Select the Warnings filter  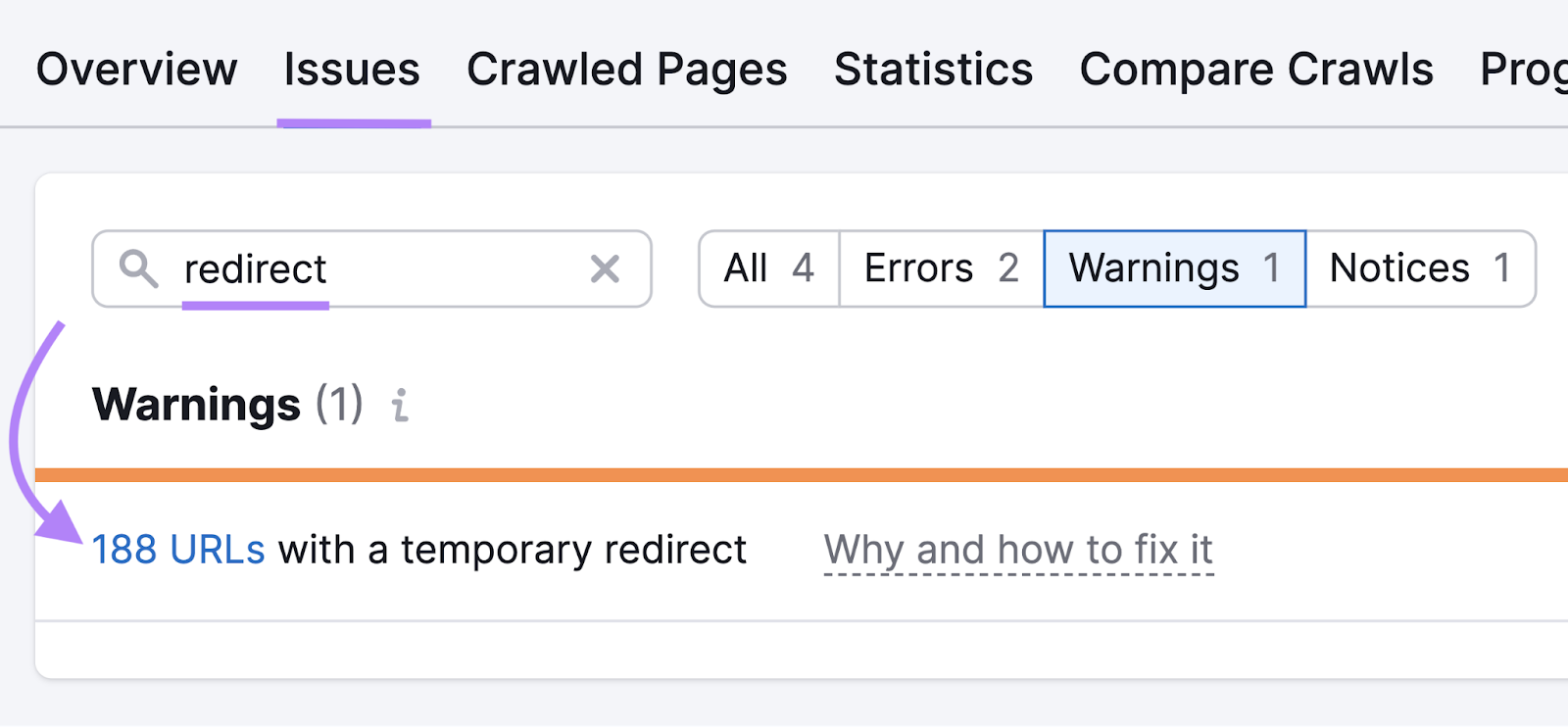click(x=1173, y=268)
